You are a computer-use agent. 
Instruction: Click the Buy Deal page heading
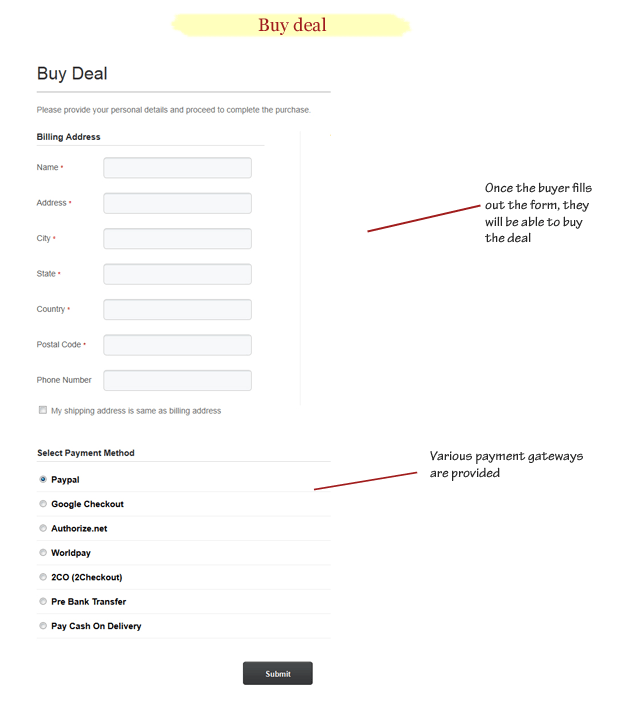[x=72, y=73]
